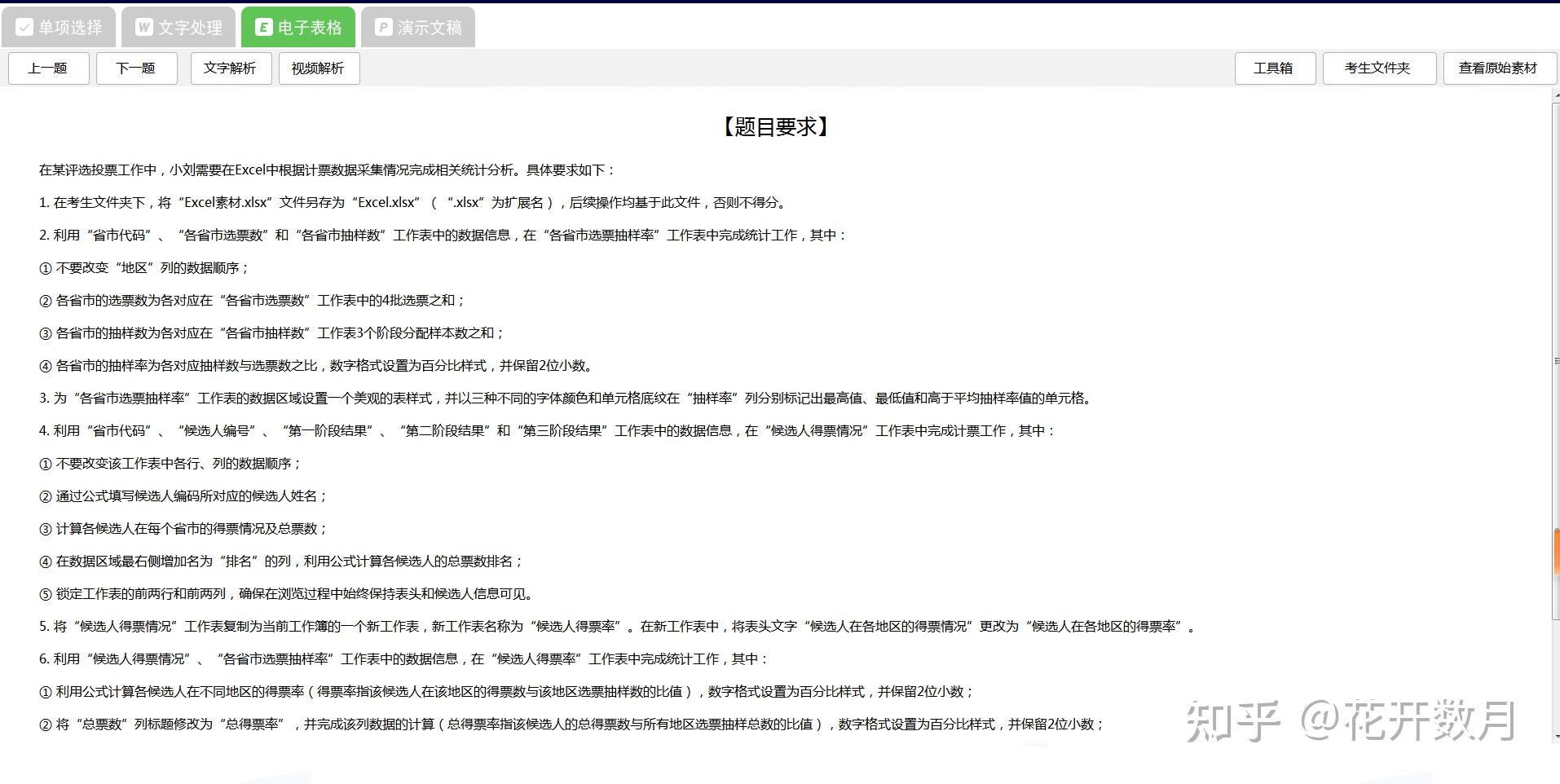Viewport: 1560px width, 784px height.
Task: Click the line starting "2. 利用“省市代码”"
Action: click(x=444, y=236)
